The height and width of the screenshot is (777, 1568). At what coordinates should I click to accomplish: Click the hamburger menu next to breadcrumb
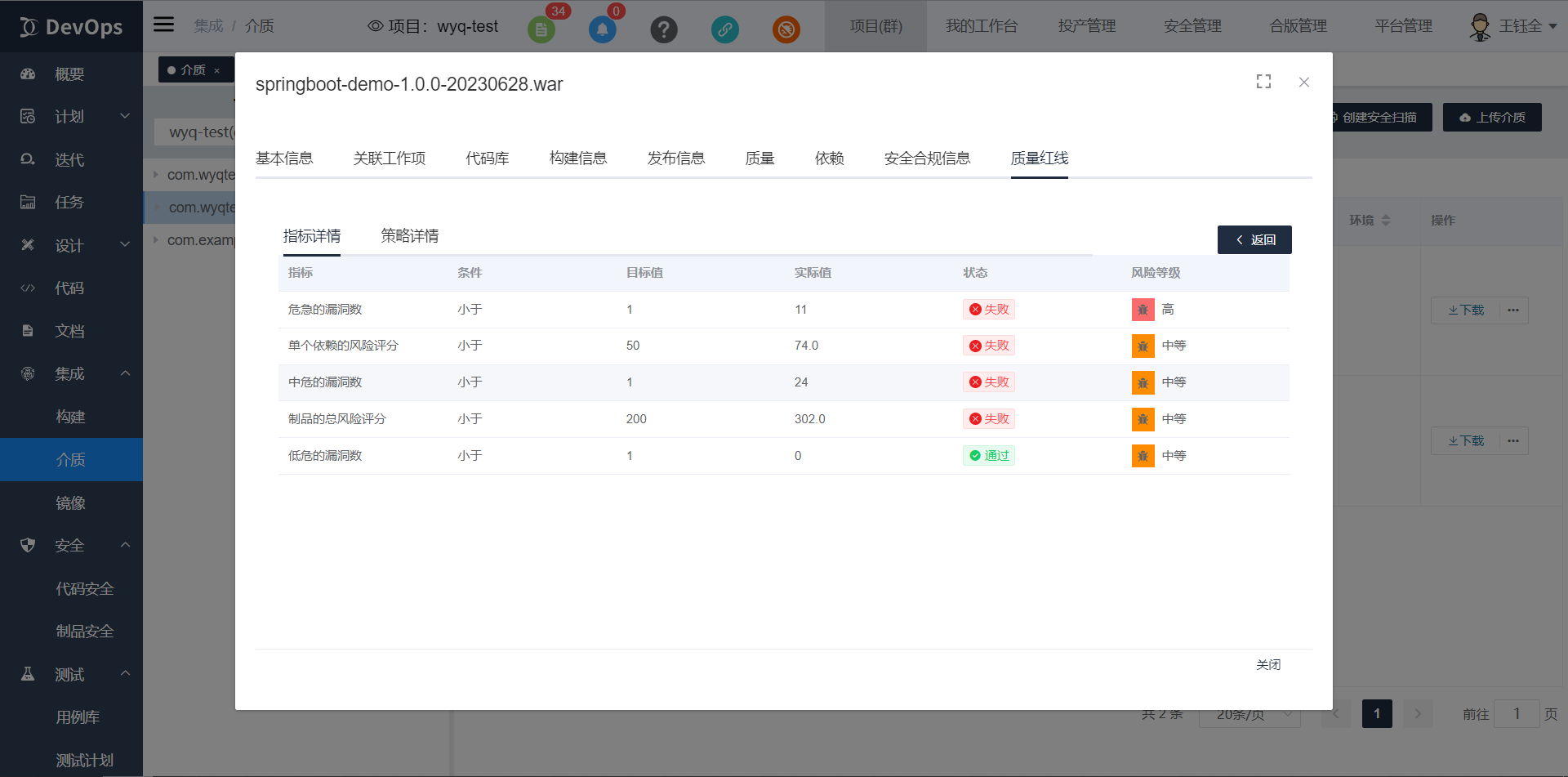coord(163,25)
